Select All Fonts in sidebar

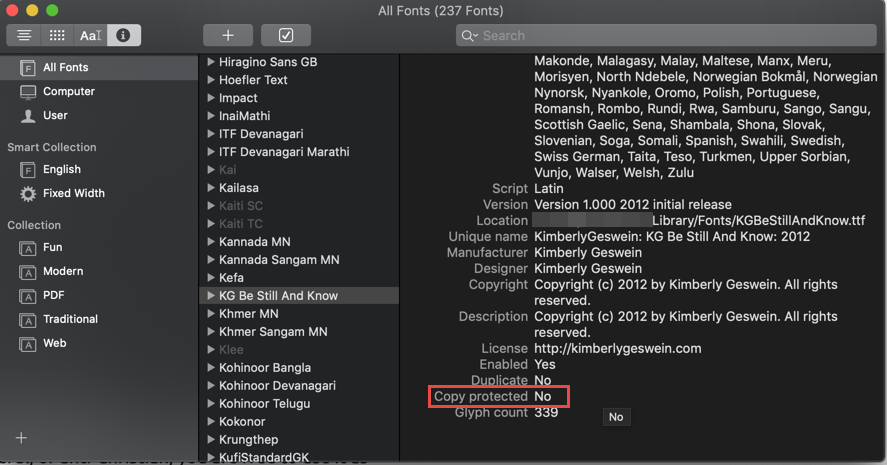point(65,68)
